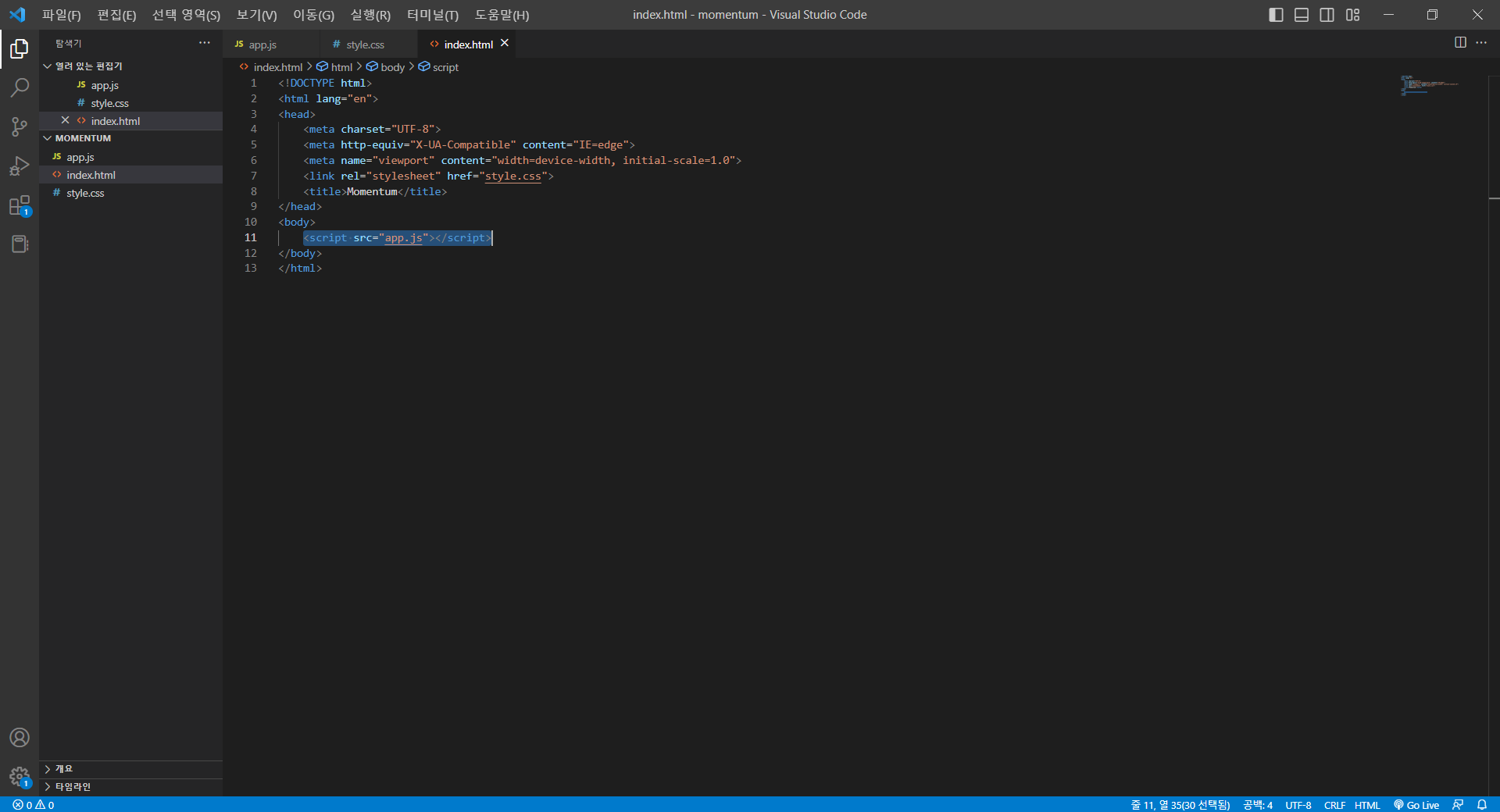Toggle secondary sidebar layout icon
The image size is (1500, 812).
point(1327,15)
